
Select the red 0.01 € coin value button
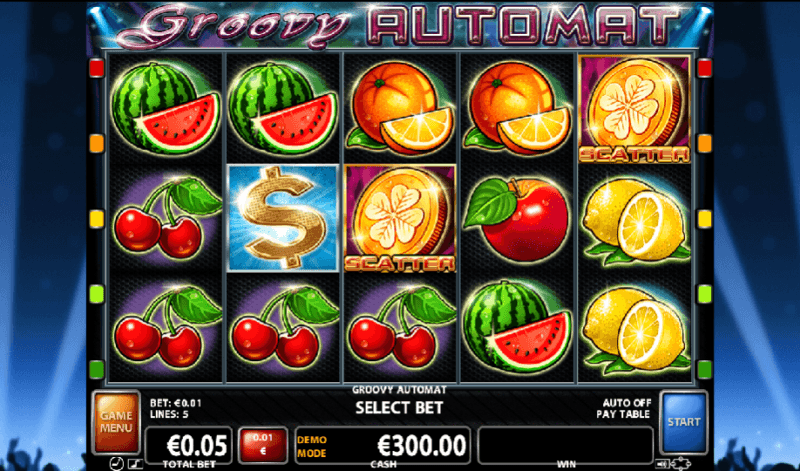pyautogui.click(x=263, y=445)
